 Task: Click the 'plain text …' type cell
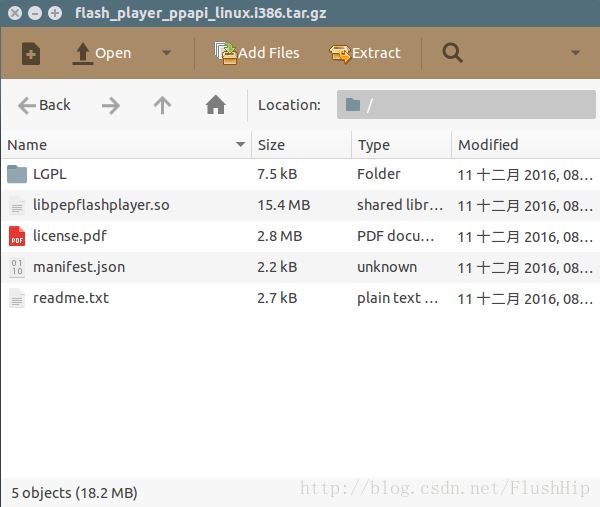pos(398,298)
